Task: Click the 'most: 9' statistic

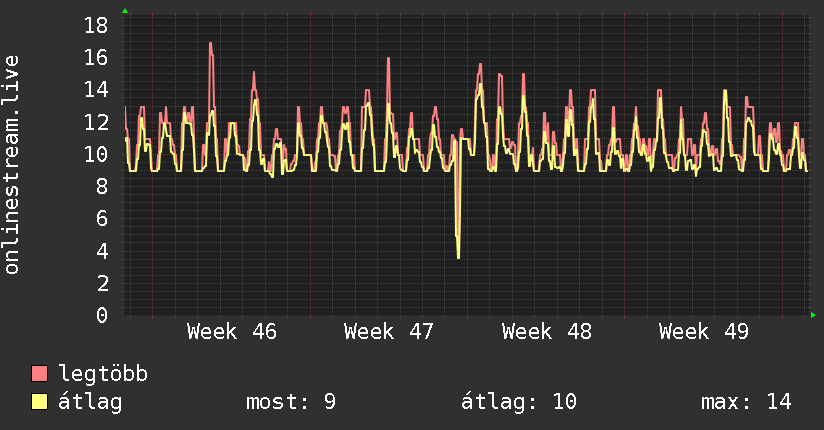Action: (x=291, y=402)
